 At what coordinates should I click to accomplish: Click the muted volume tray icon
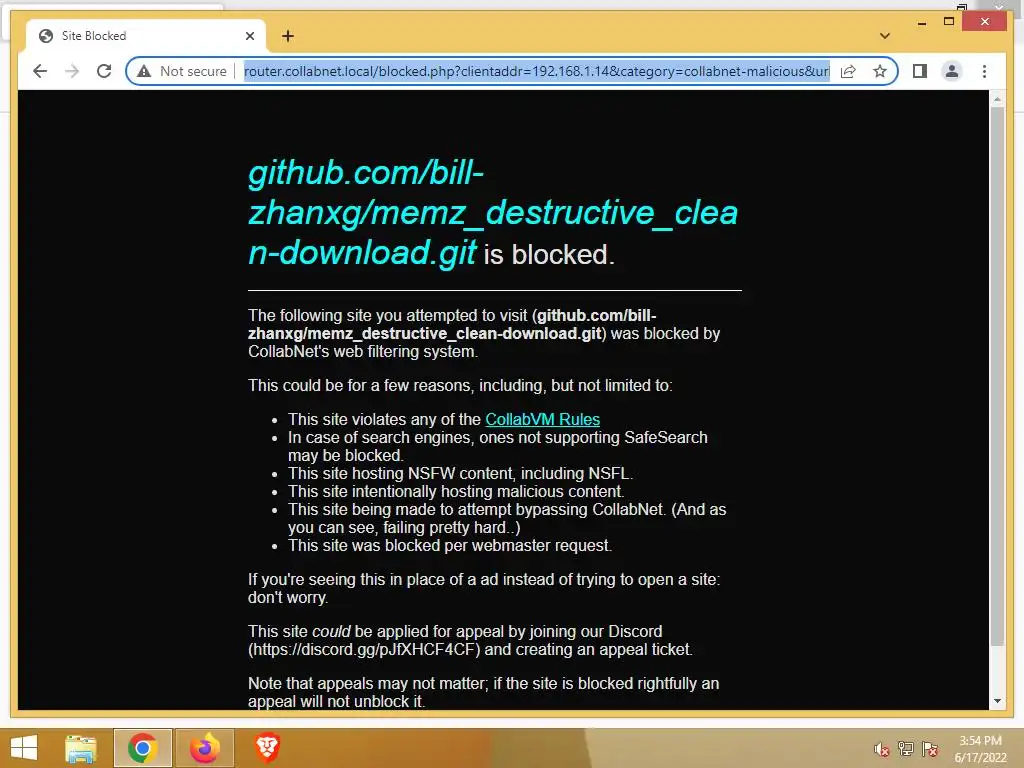[x=882, y=749]
